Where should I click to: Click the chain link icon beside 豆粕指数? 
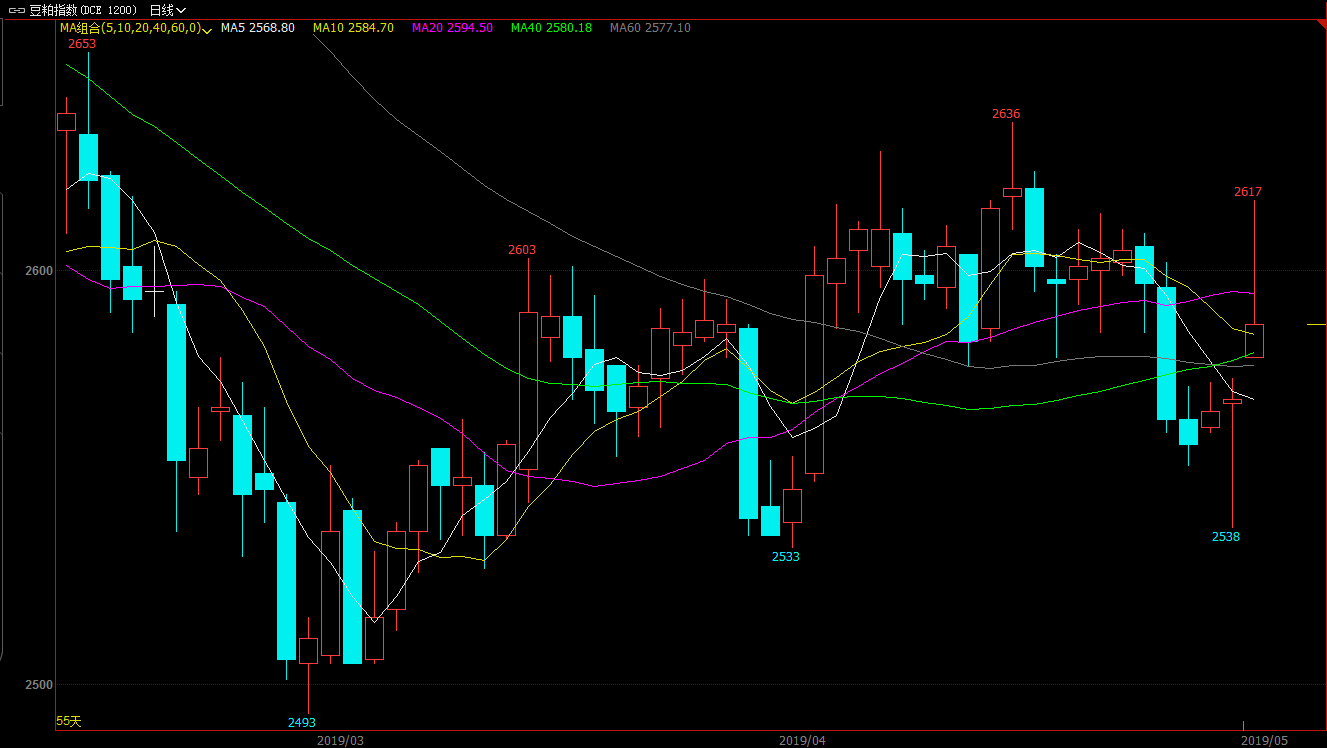click(x=17, y=10)
